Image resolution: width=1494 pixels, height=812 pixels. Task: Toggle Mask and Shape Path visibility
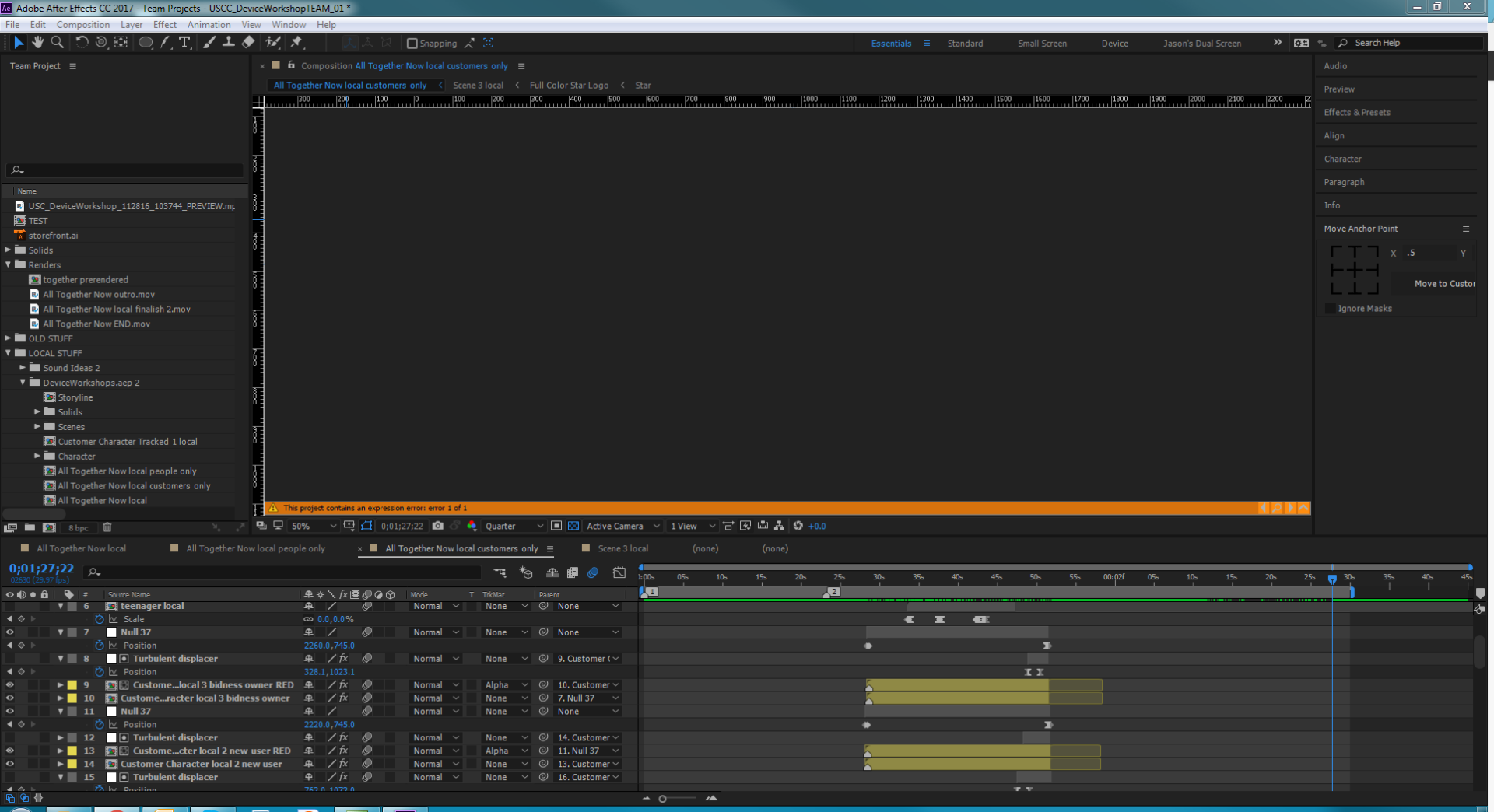(x=366, y=527)
